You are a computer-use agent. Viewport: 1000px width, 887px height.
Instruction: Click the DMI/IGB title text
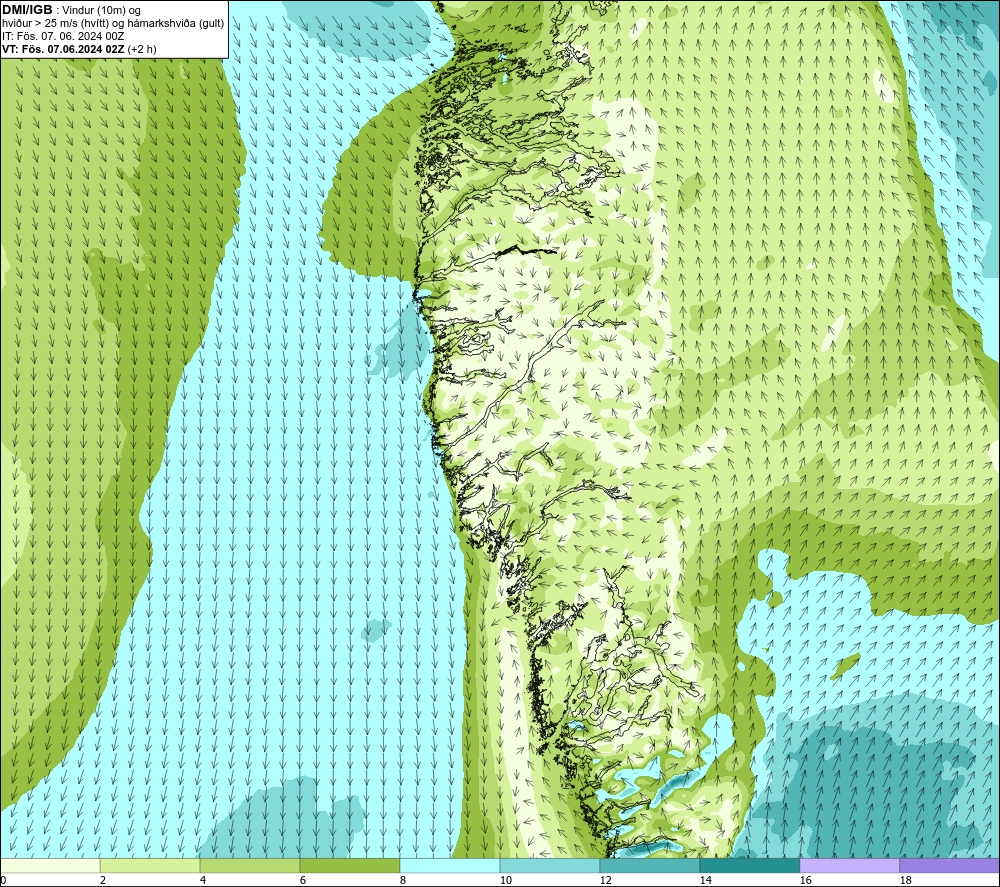point(27,10)
